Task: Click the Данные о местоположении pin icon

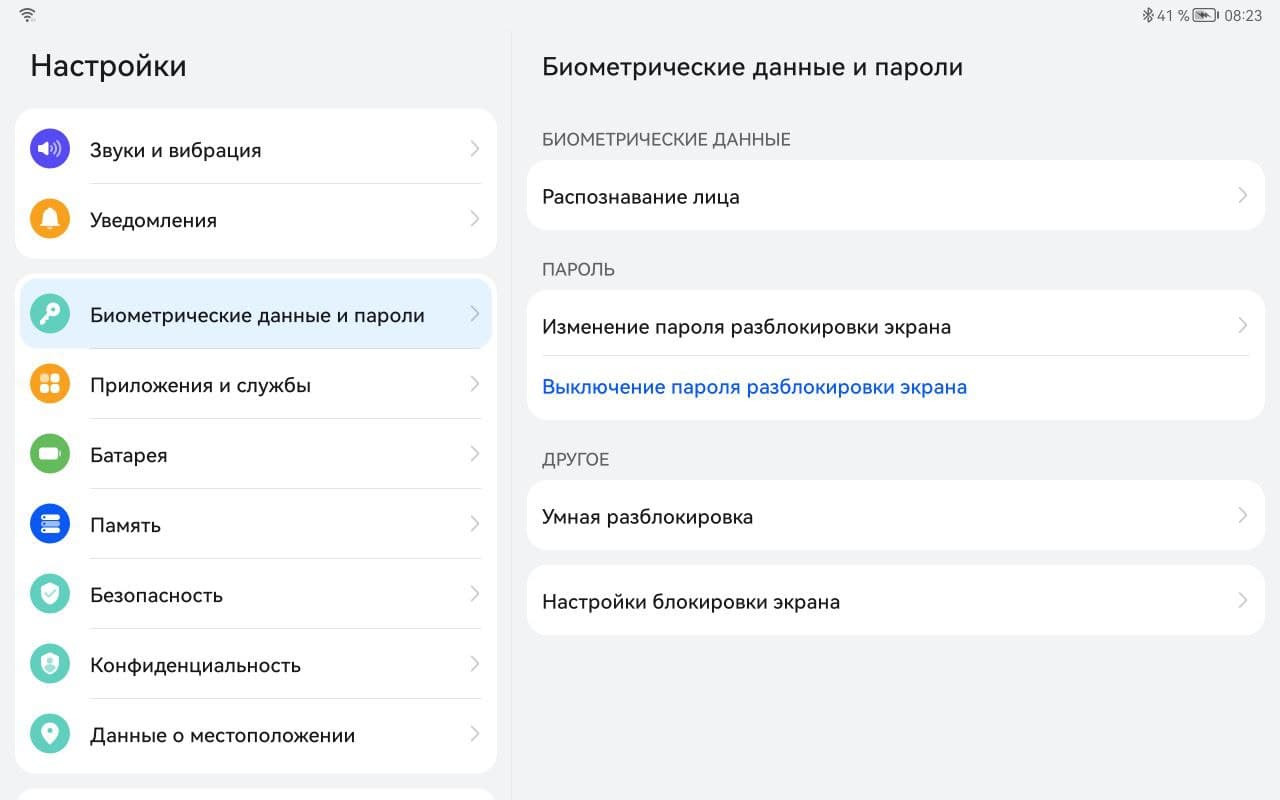Action: (x=50, y=734)
